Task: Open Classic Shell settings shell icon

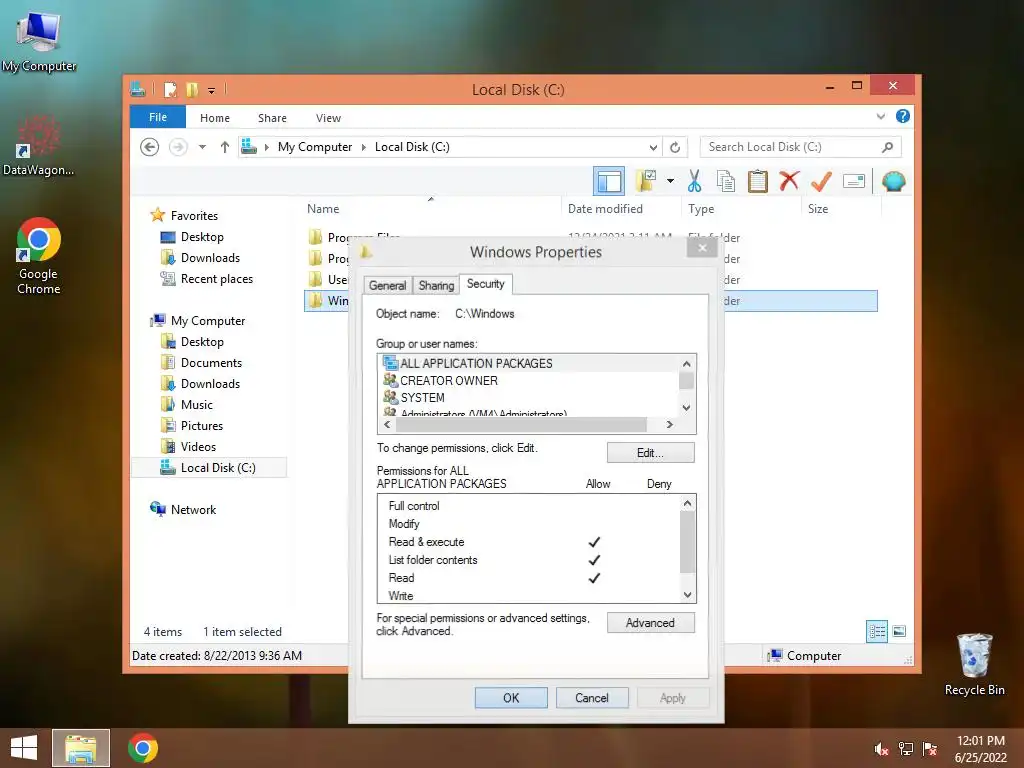Action: coord(893,181)
